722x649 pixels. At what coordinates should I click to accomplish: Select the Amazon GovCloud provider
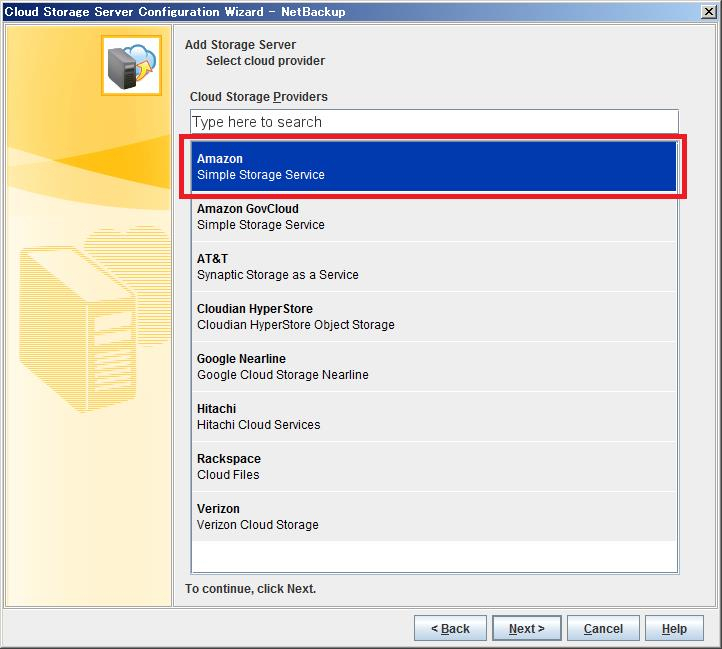coord(434,216)
